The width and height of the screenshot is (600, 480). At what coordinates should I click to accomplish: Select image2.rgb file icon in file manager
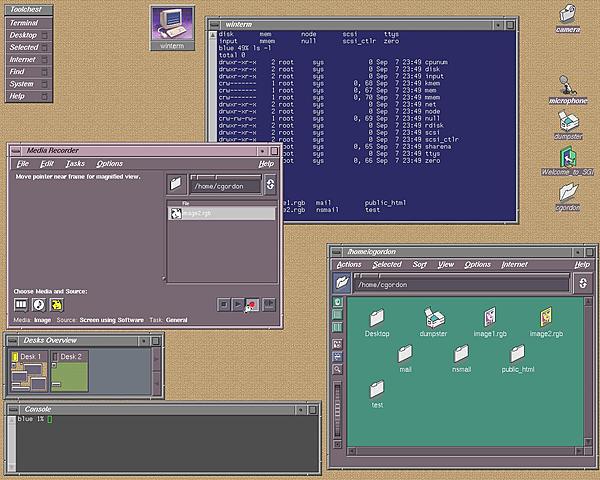point(546,322)
